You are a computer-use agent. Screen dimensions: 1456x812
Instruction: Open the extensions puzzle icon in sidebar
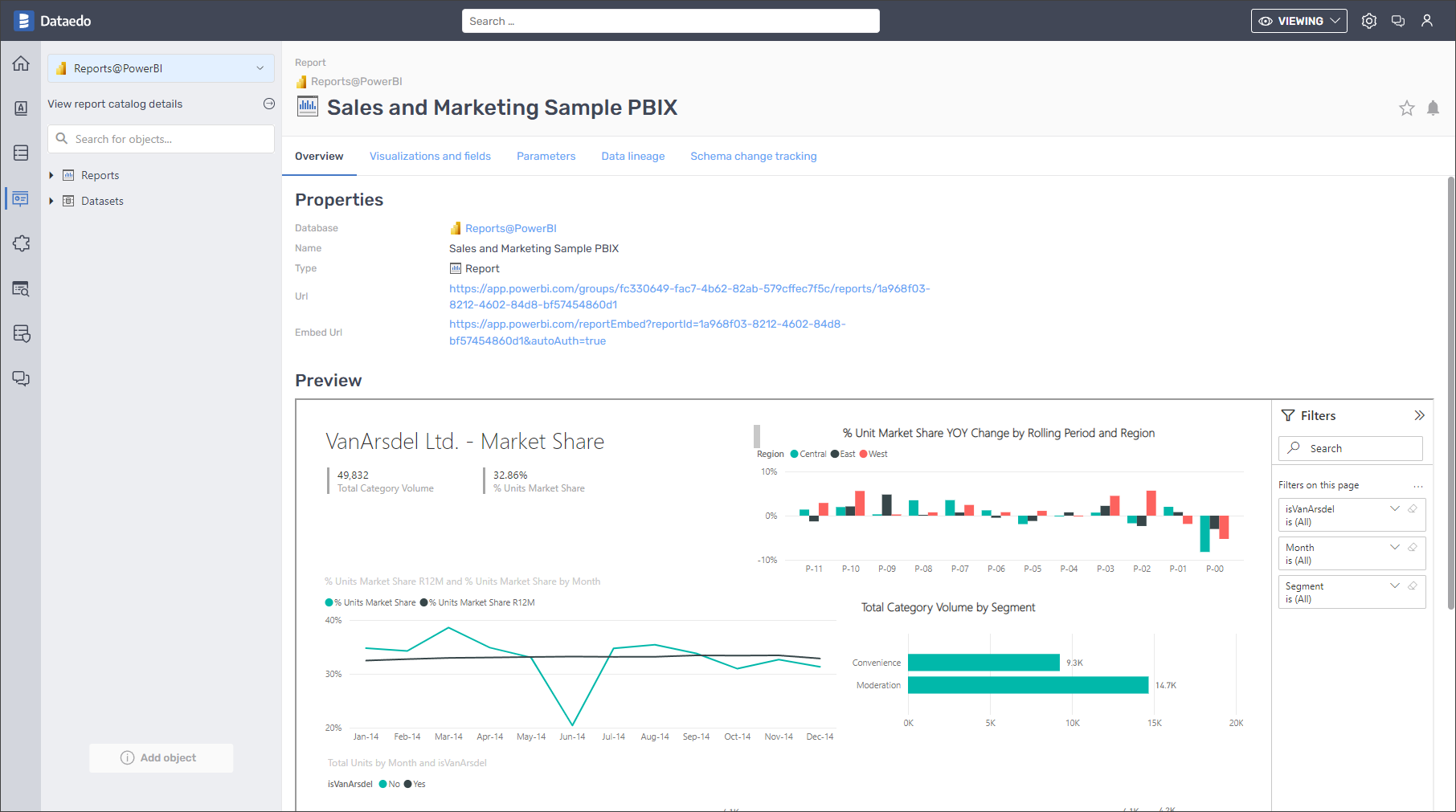(20, 243)
